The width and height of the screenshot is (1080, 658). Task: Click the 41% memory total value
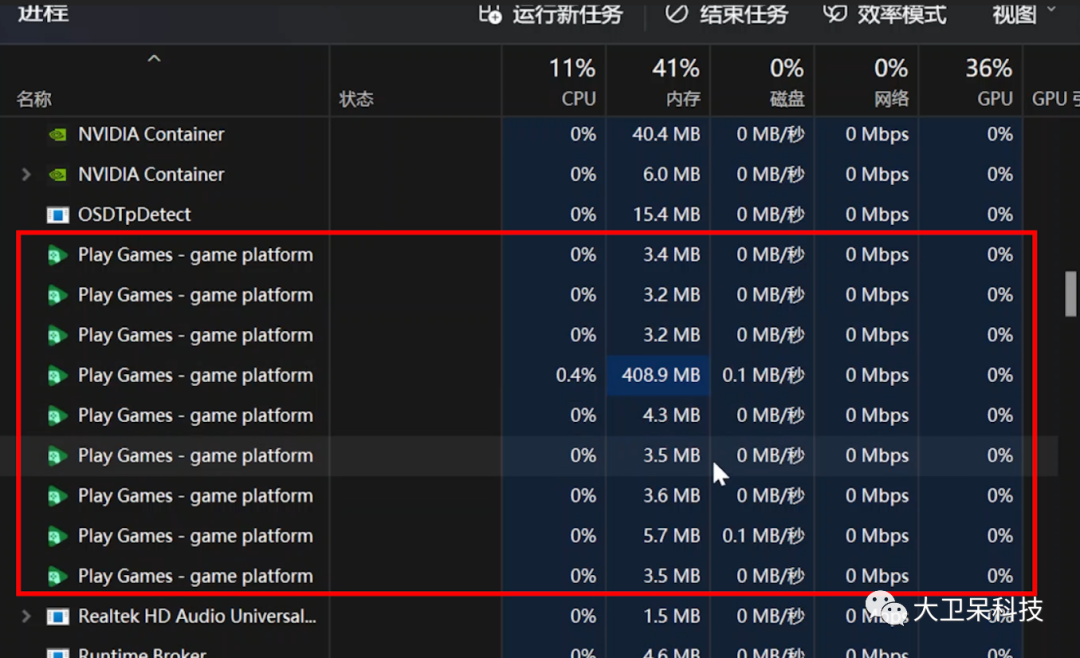coord(676,68)
